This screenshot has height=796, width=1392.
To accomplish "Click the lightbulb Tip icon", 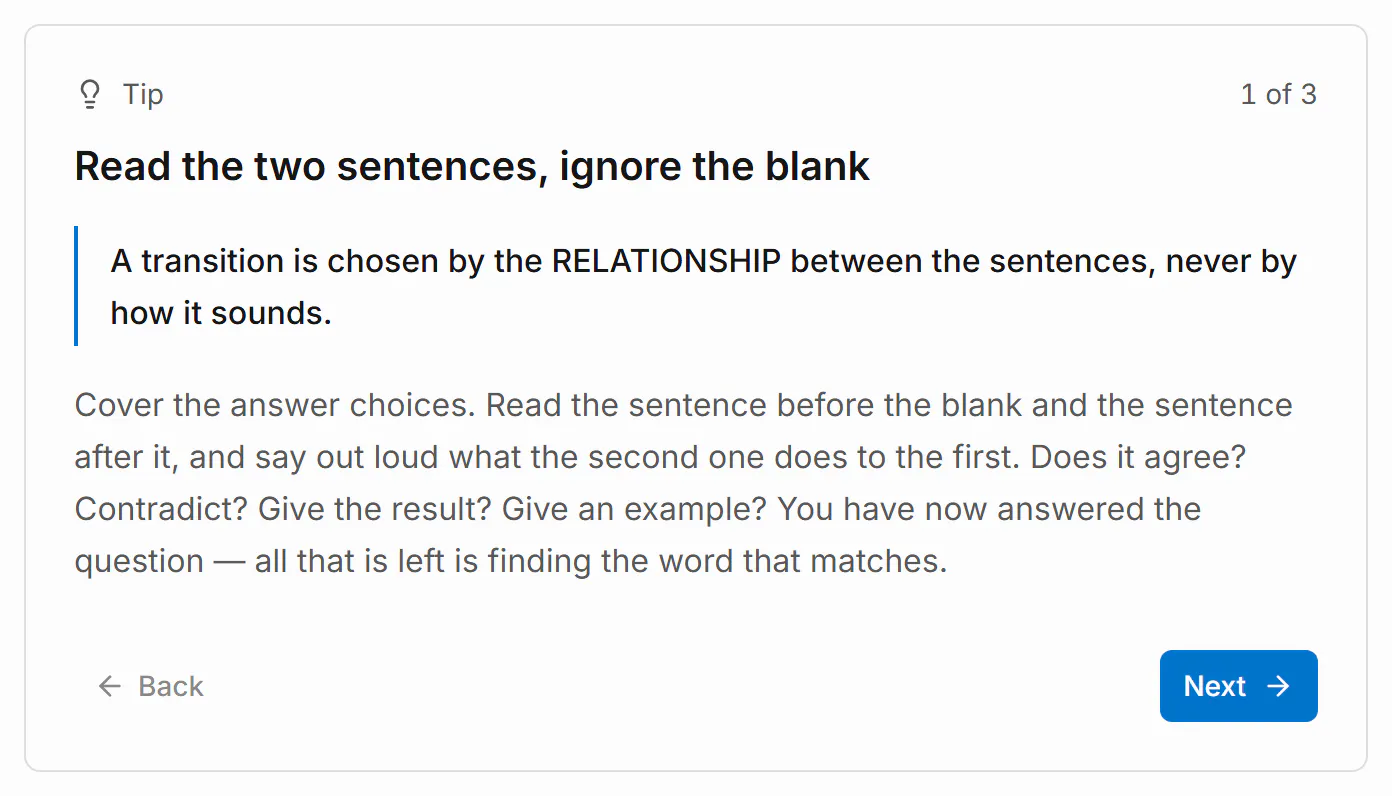I will pyautogui.click(x=90, y=95).
